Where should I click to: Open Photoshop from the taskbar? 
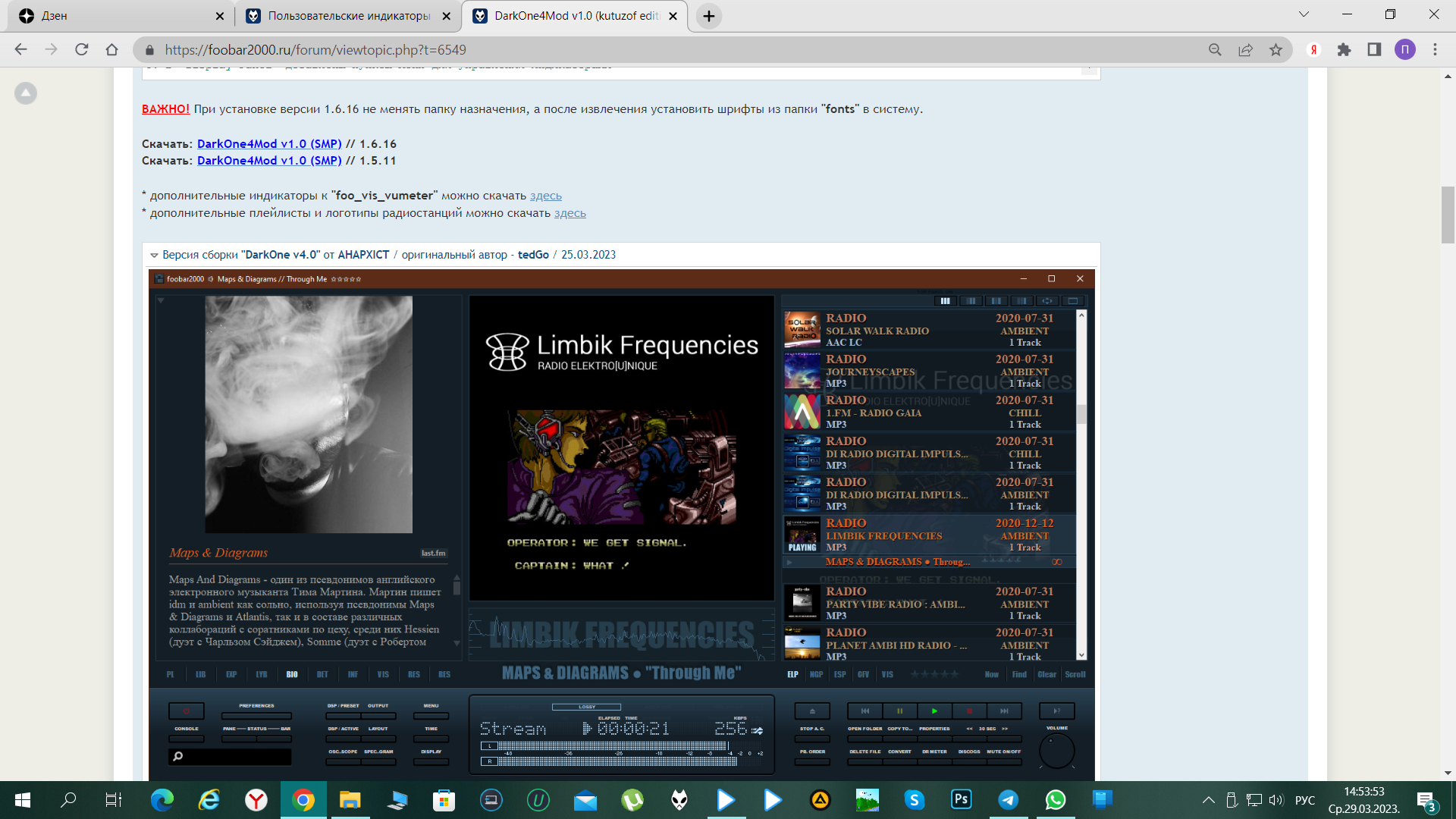961,799
